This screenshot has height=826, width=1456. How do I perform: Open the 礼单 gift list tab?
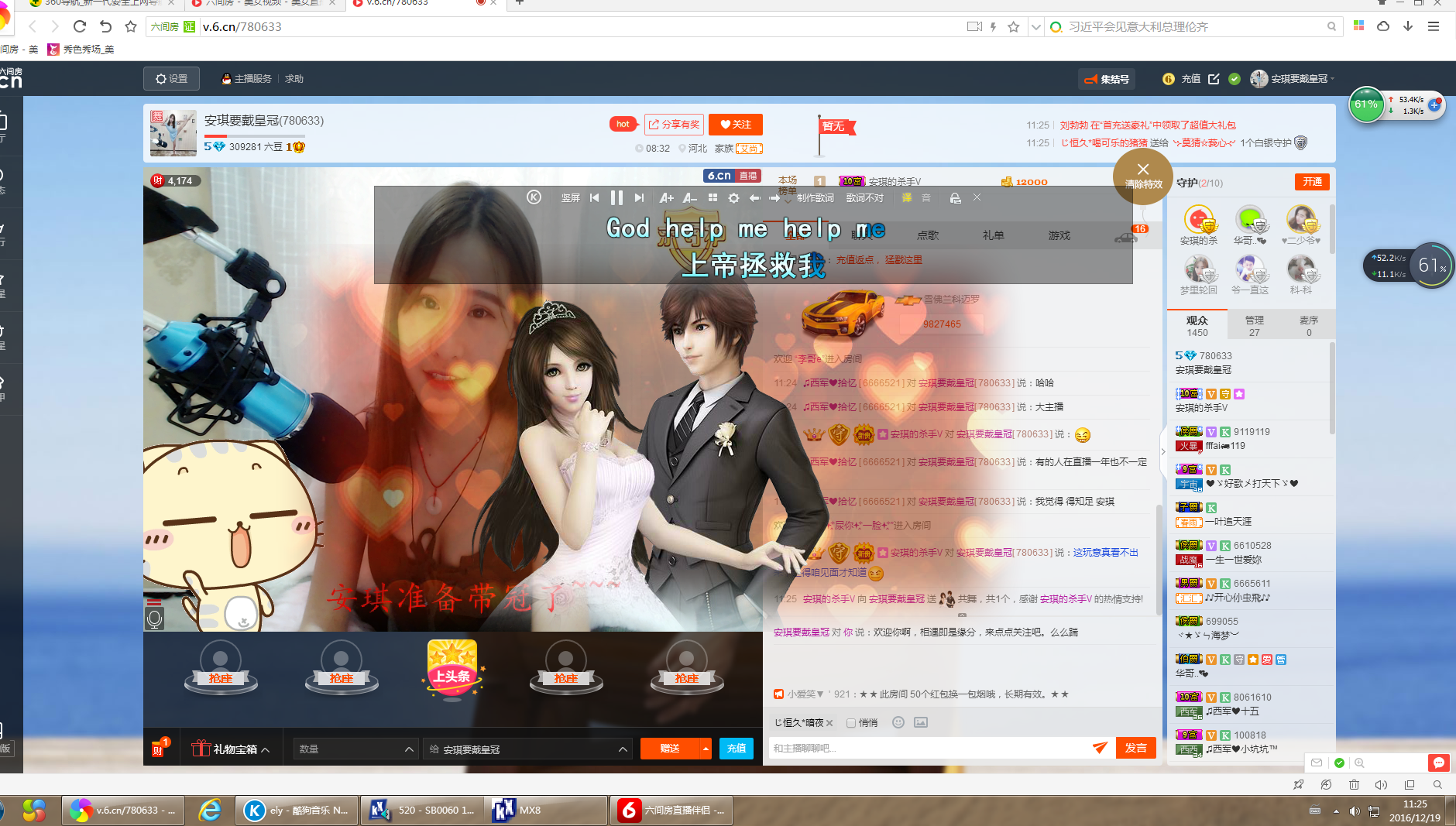pyautogui.click(x=994, y=235)
